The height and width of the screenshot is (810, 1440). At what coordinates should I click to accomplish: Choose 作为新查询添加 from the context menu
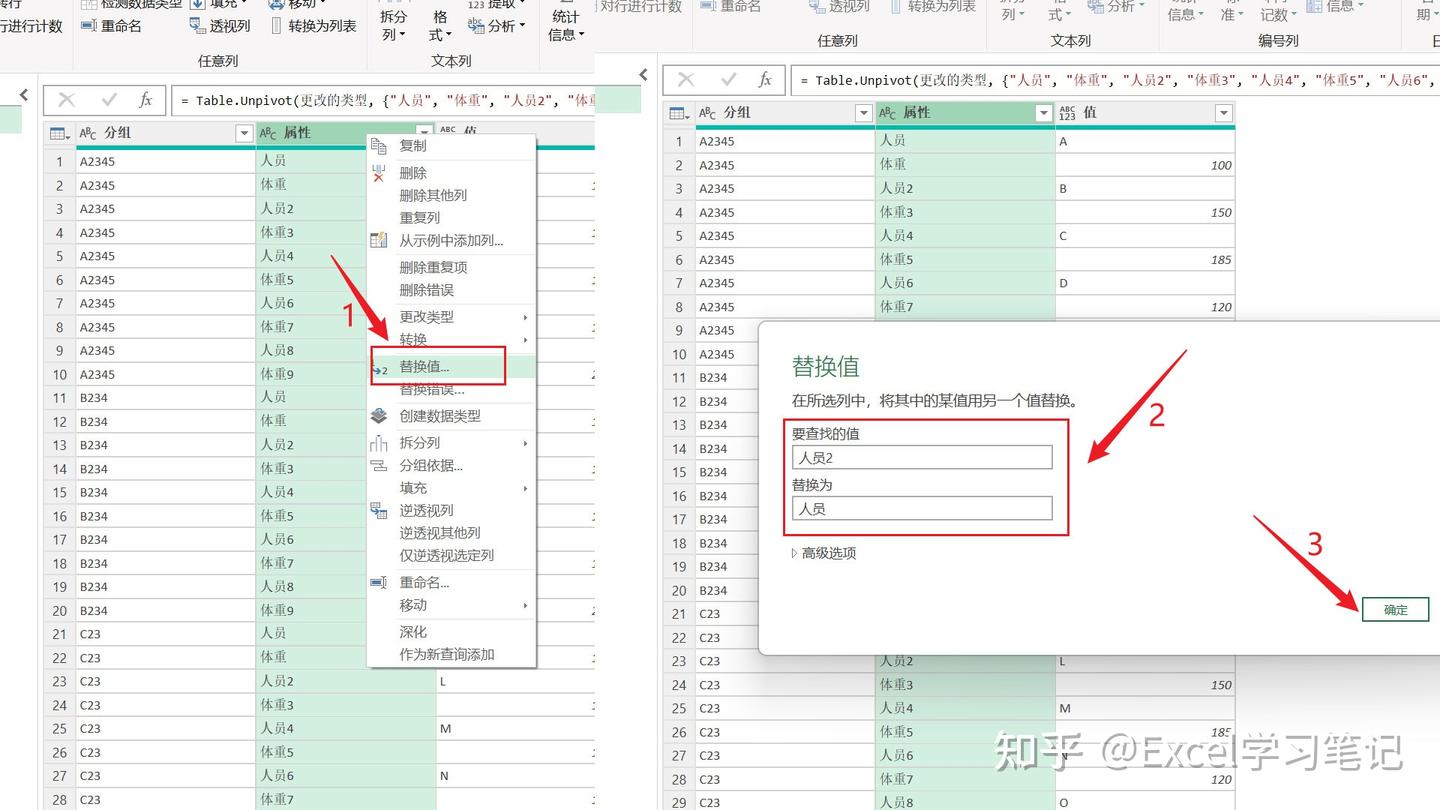click(x=447, y=654)
